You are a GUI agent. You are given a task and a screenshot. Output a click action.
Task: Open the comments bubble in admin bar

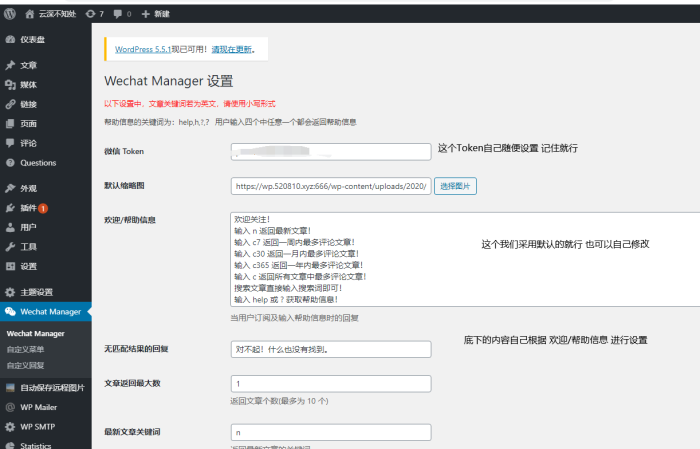122,14
